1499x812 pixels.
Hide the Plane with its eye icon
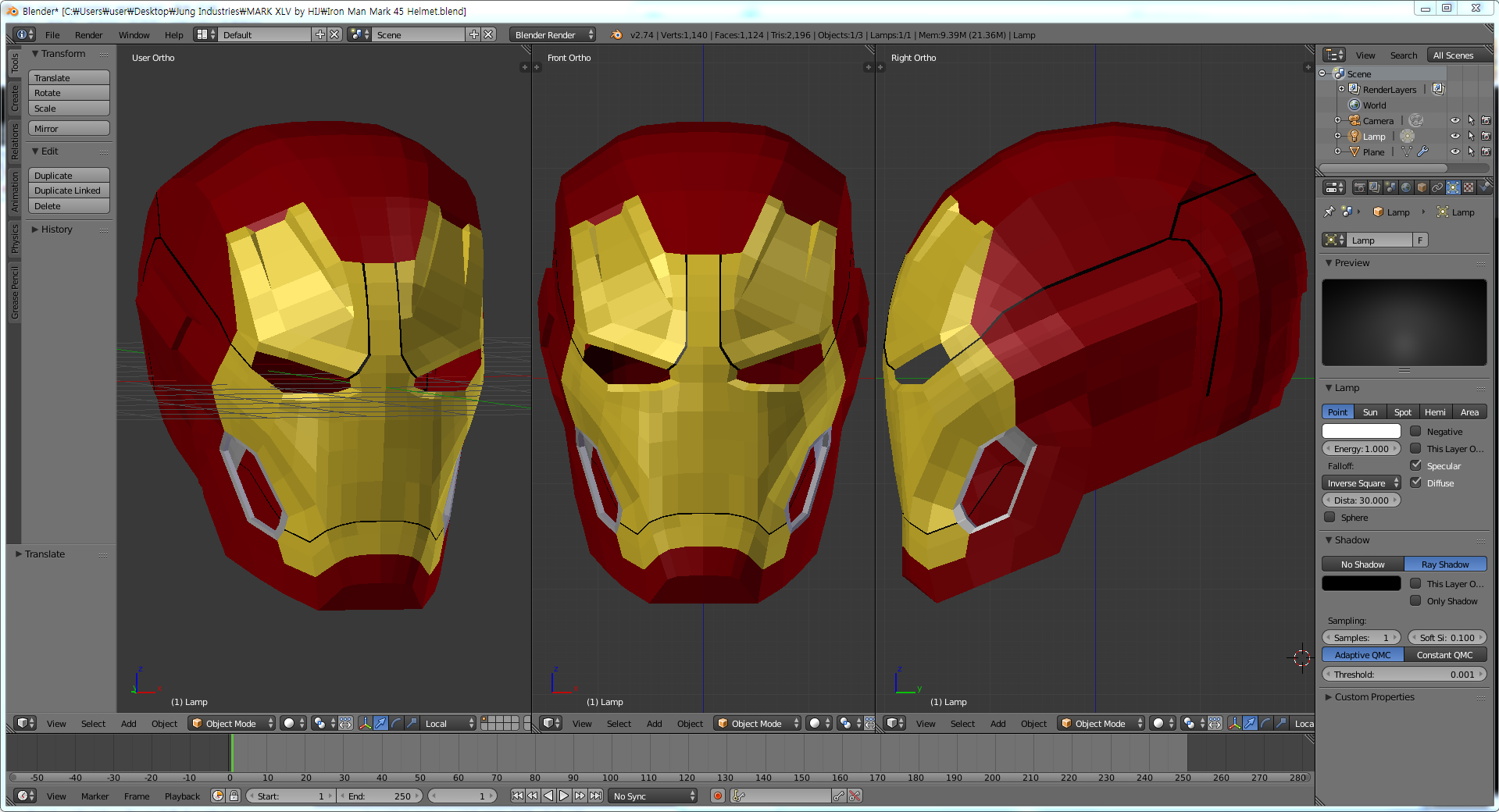click(1454, 151)
